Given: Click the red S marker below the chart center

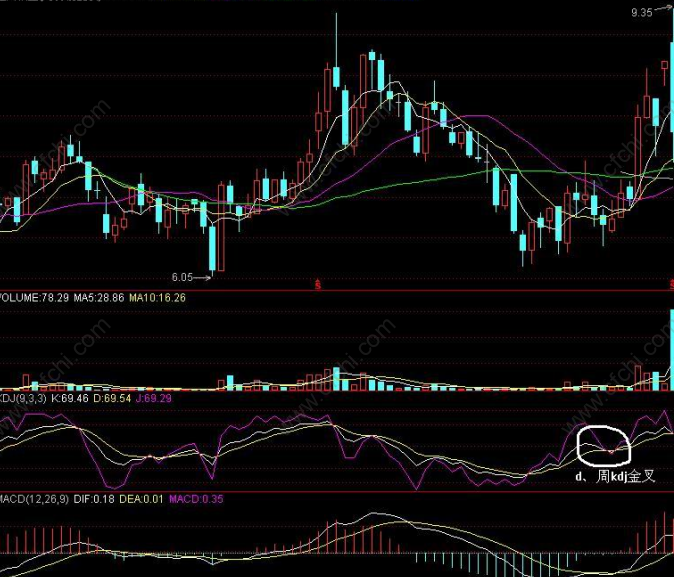Looking at the screenshot, I should click(318, 284).
